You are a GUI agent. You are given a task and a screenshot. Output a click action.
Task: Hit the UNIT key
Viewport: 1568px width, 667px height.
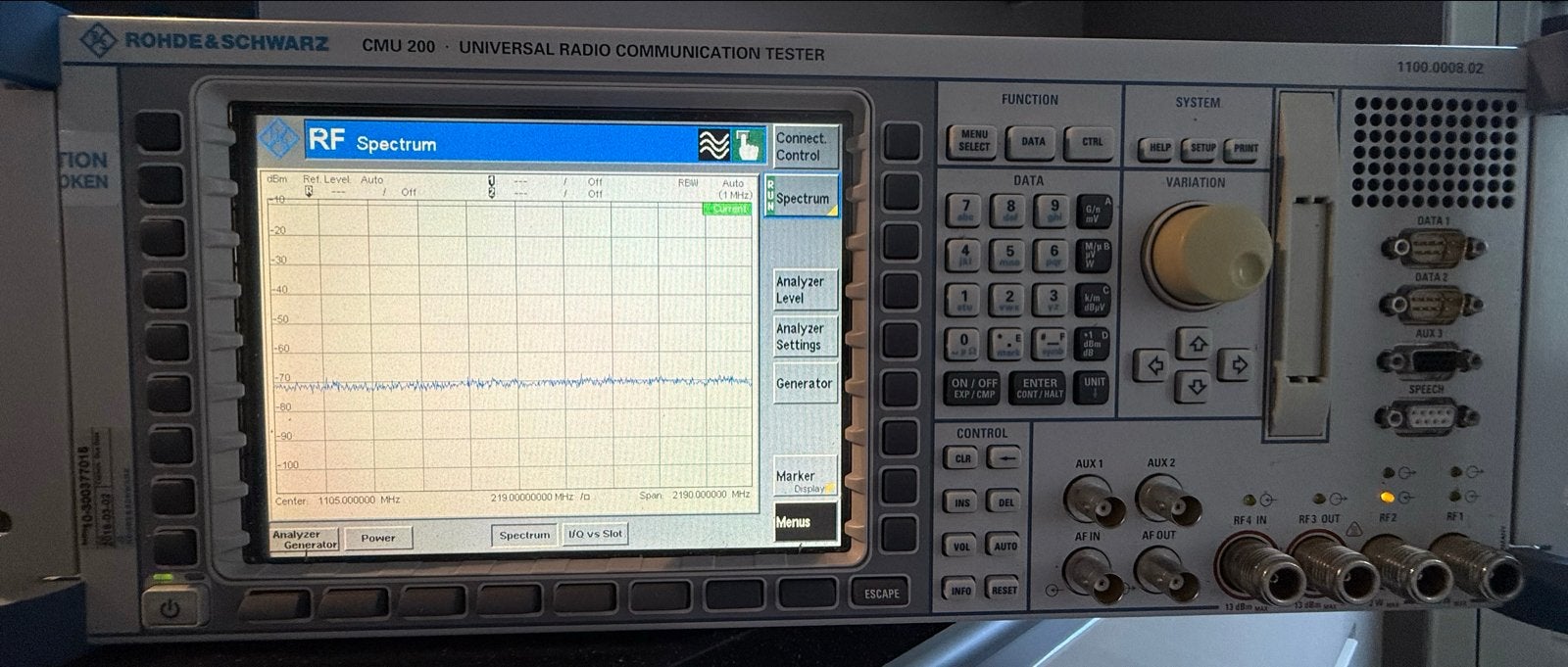[1094, 388]
